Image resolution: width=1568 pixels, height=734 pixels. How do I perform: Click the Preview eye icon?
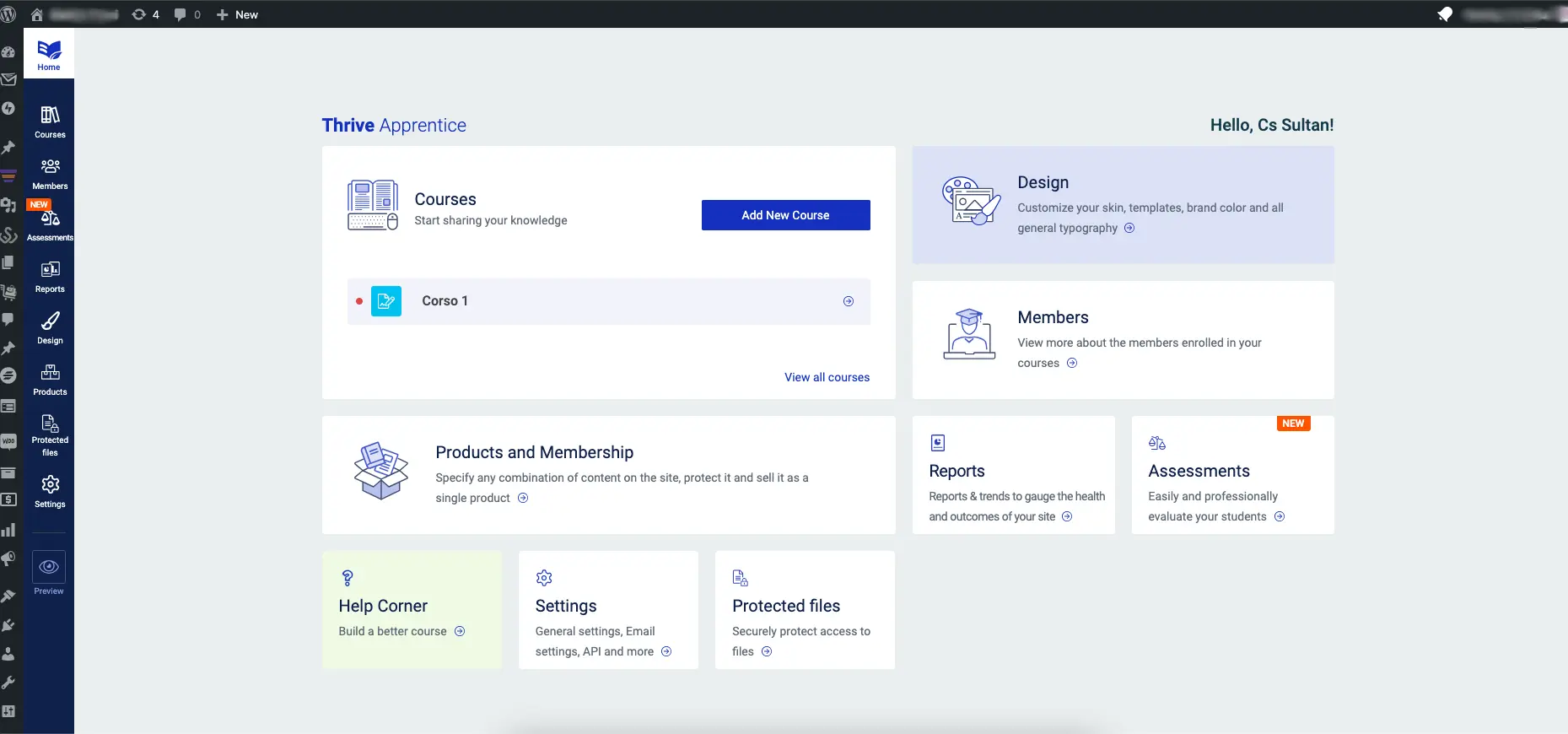pos(49,567)
